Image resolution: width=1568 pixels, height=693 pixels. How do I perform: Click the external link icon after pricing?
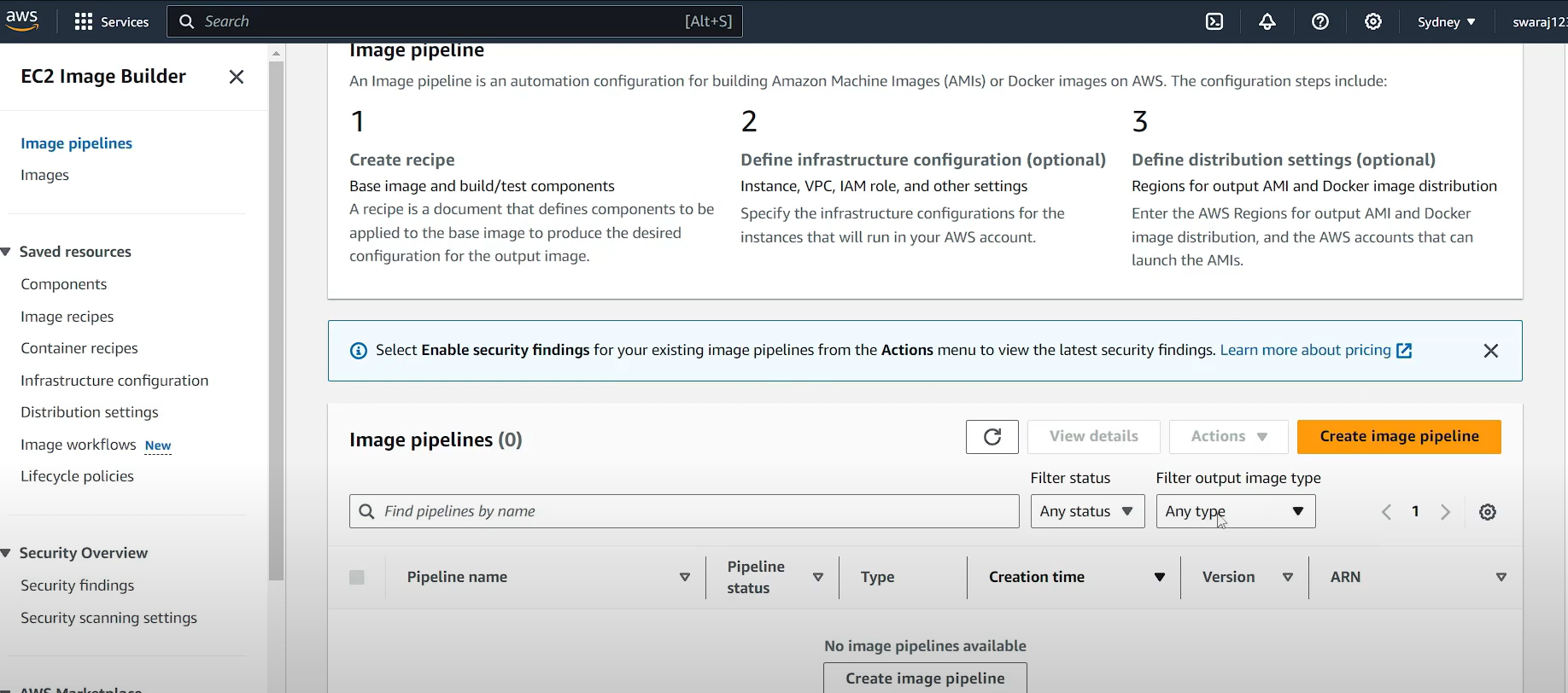pyautogui.click(x=1404, y=351)
